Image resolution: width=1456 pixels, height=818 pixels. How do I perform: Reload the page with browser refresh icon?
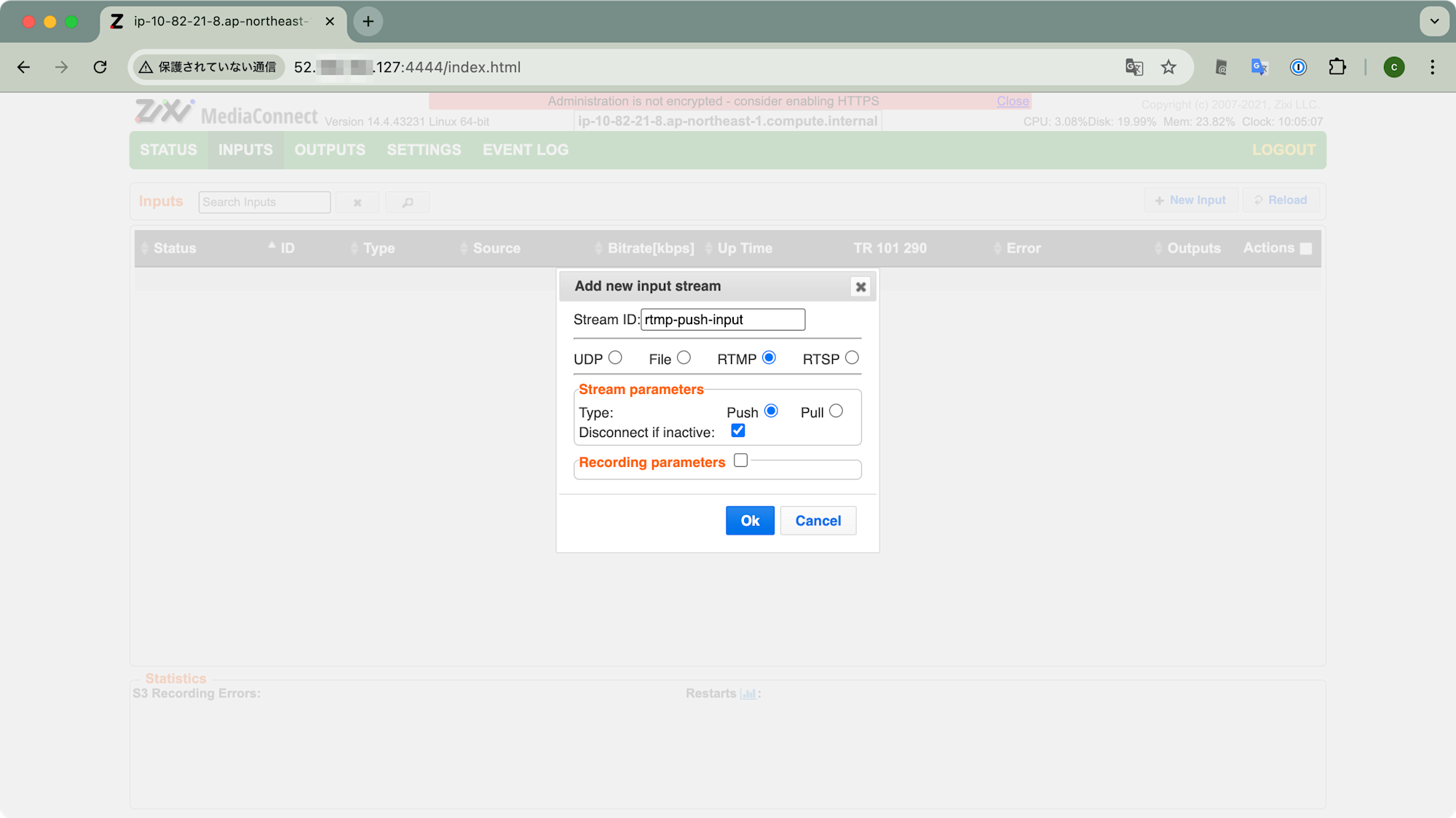(x=100, y=67)
